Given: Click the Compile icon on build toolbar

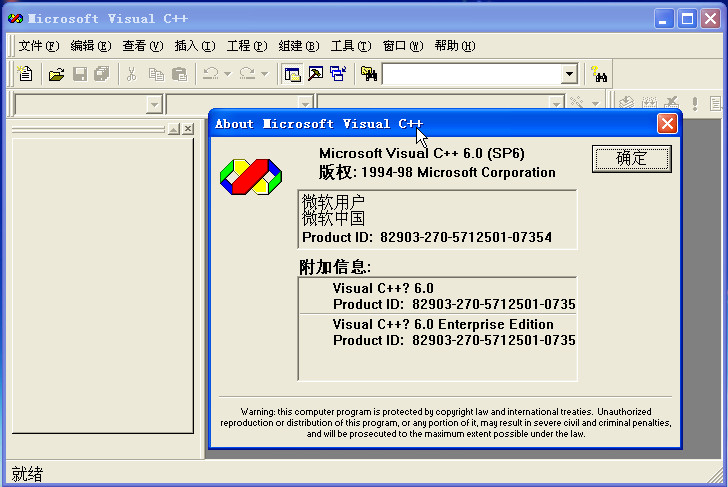Looking at the screenshot, I should coord(626,103).
